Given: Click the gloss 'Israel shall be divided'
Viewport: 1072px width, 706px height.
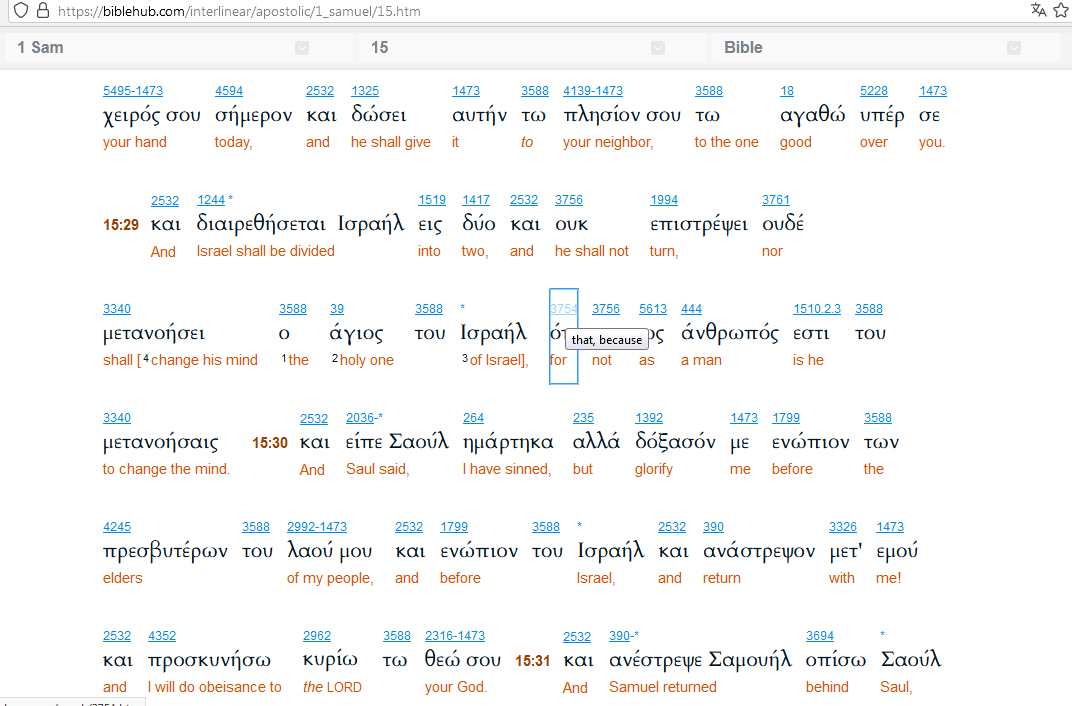Looking at the screenshot, I should [266, 251].
